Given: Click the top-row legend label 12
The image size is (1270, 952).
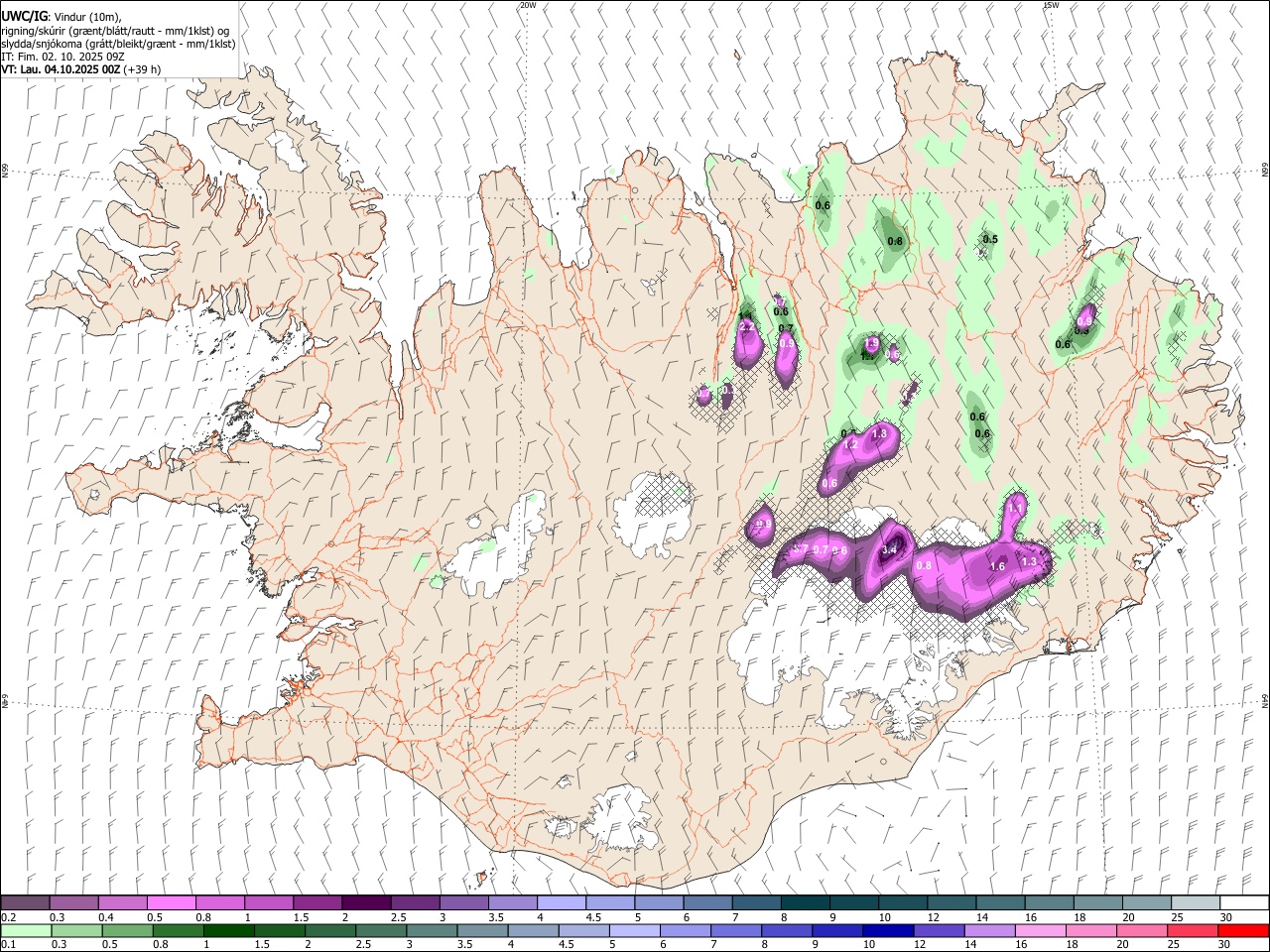Looking at the screenshot, I should point(933,917).
